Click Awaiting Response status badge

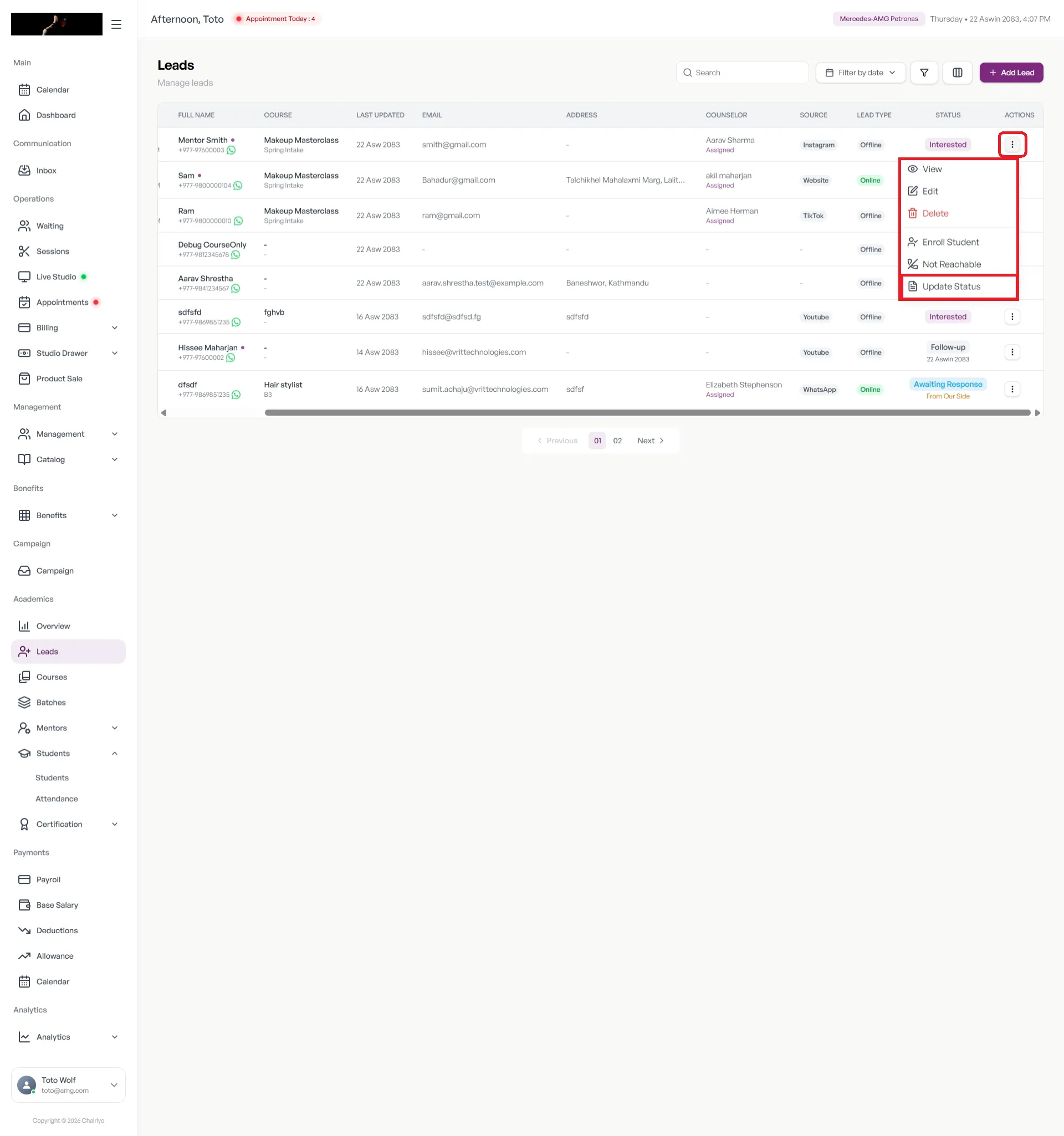[948, 384]
